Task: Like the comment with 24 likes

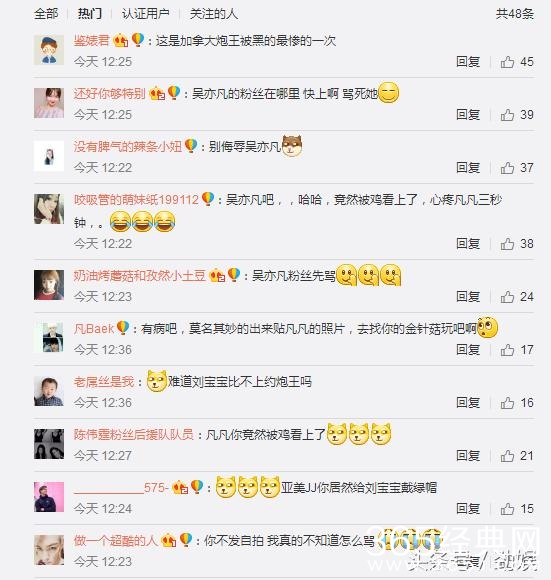Action: point(507,297)
